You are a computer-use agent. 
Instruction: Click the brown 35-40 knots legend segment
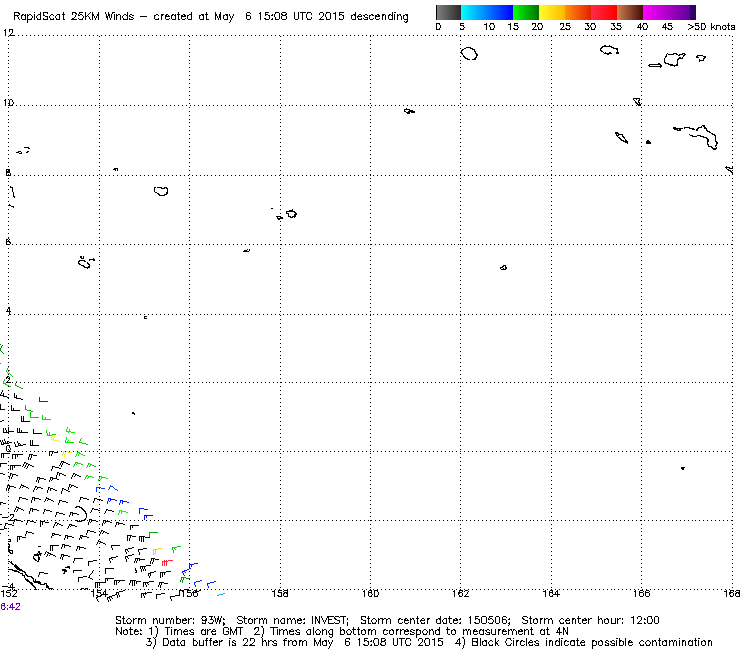coord(630,12)
